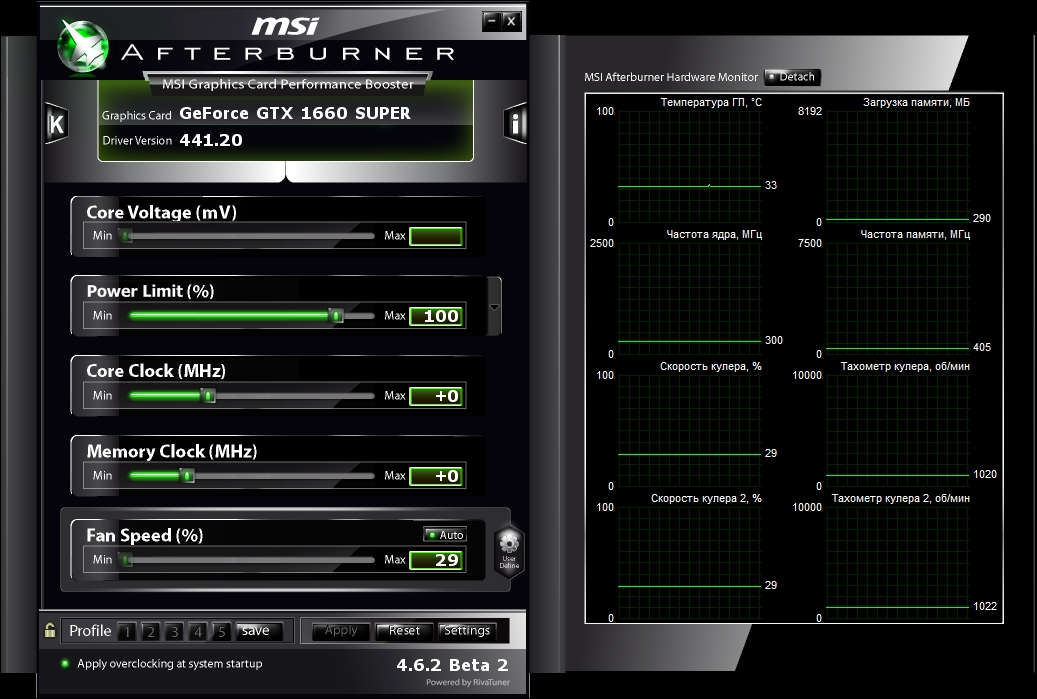Viewport: 1037px width, 699px height.
Task: Click the Memory Clock offset value field
Action: 437,476
